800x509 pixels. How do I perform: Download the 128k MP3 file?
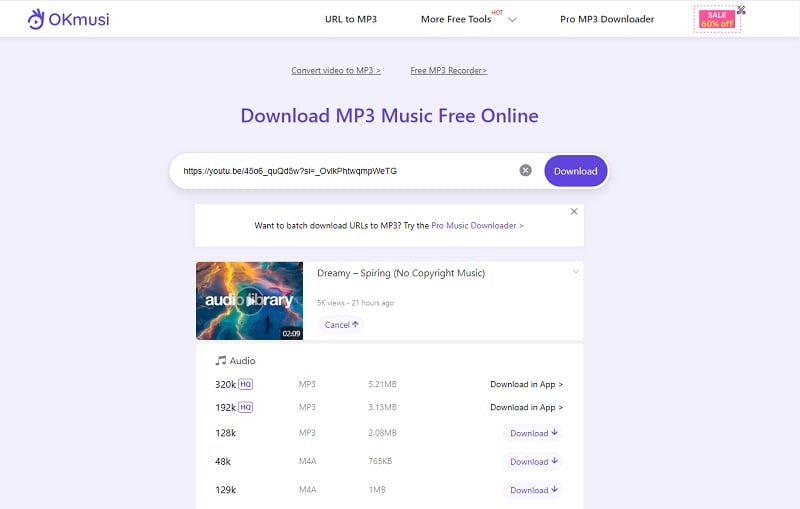coord(533,433)
